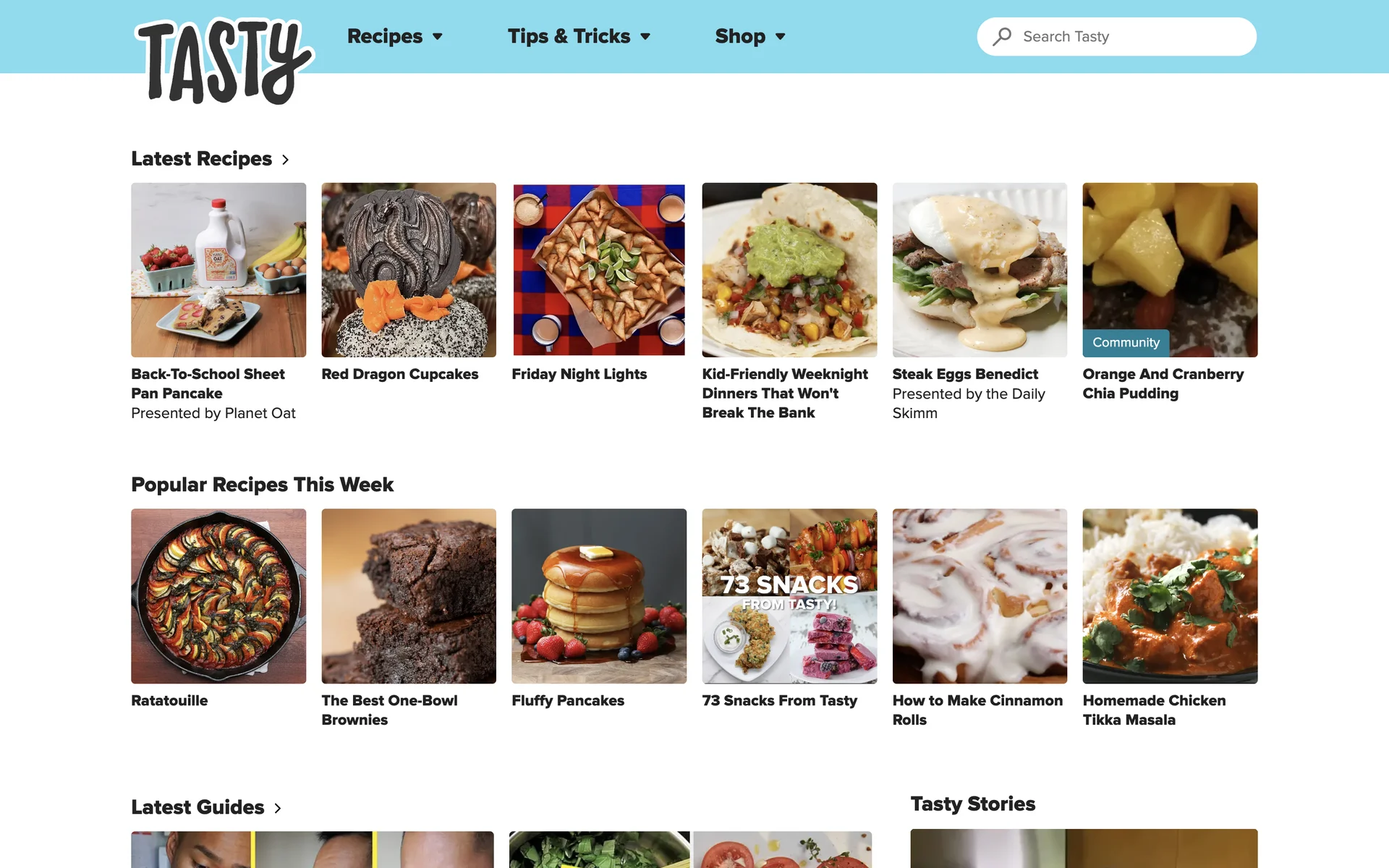
Task: Click the Search Tasty input field
Action: (x=1116, y=36)
